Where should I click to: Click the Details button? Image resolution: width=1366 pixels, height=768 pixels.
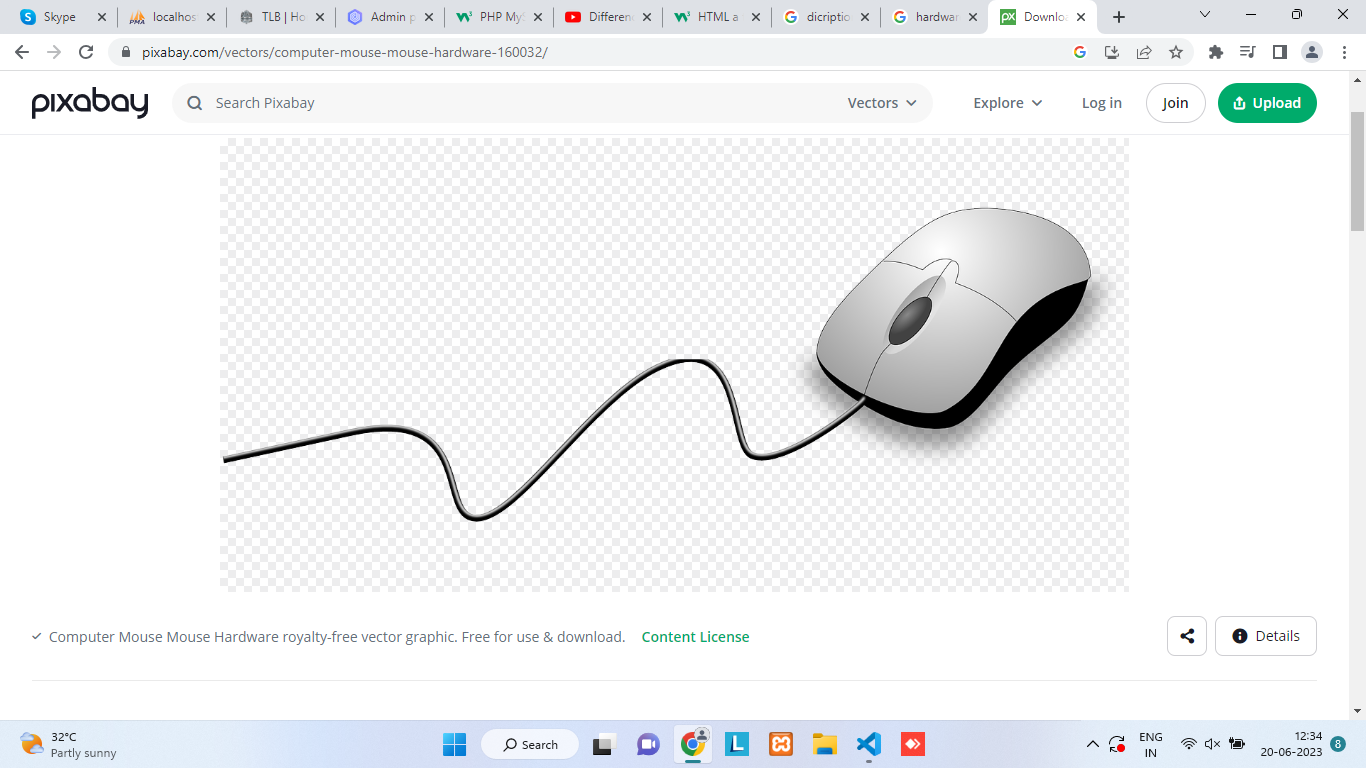(1265, 636)
